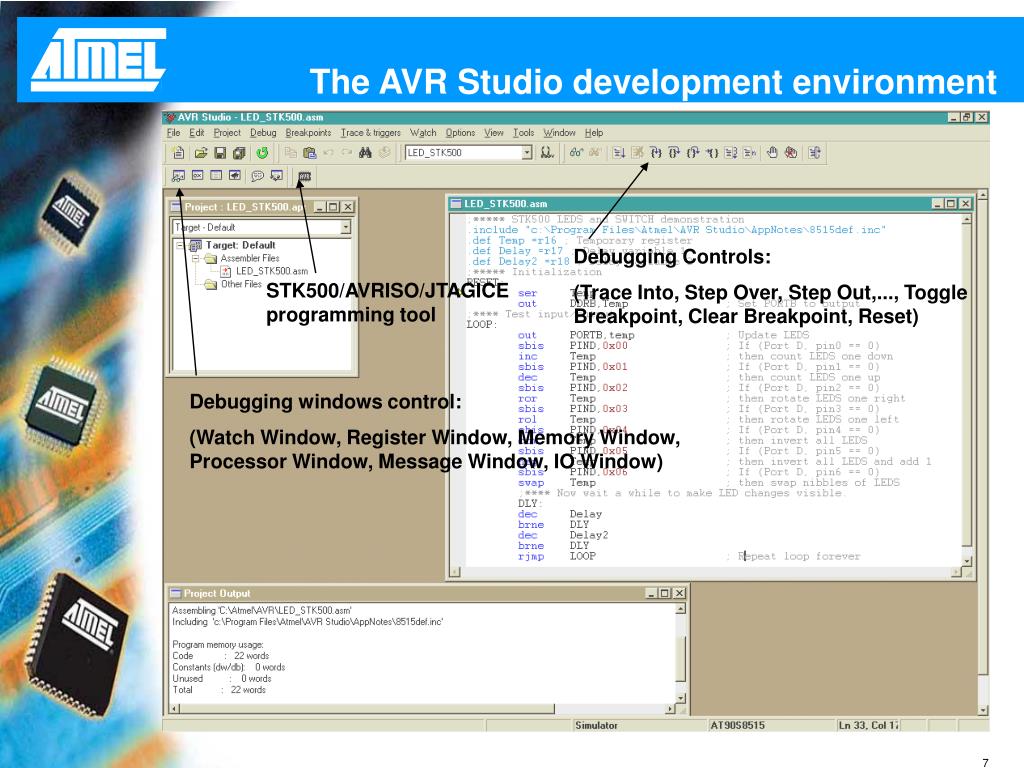1024x768 pixels.
Task: Click the "AT90S8515" status bar entry
Action: click(738, 726)
